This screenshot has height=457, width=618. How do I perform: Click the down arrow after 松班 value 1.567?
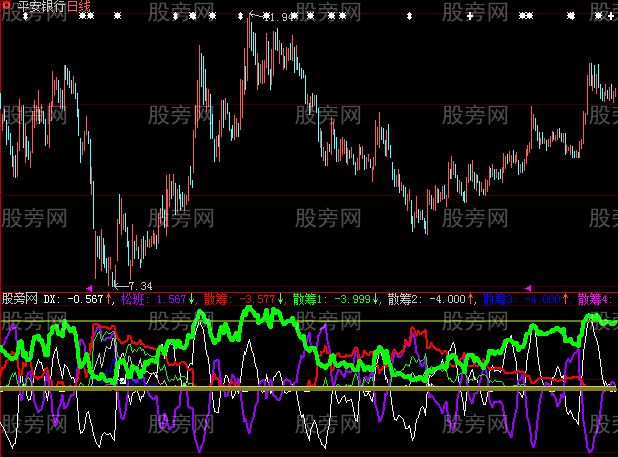click(x=192, y=298)
